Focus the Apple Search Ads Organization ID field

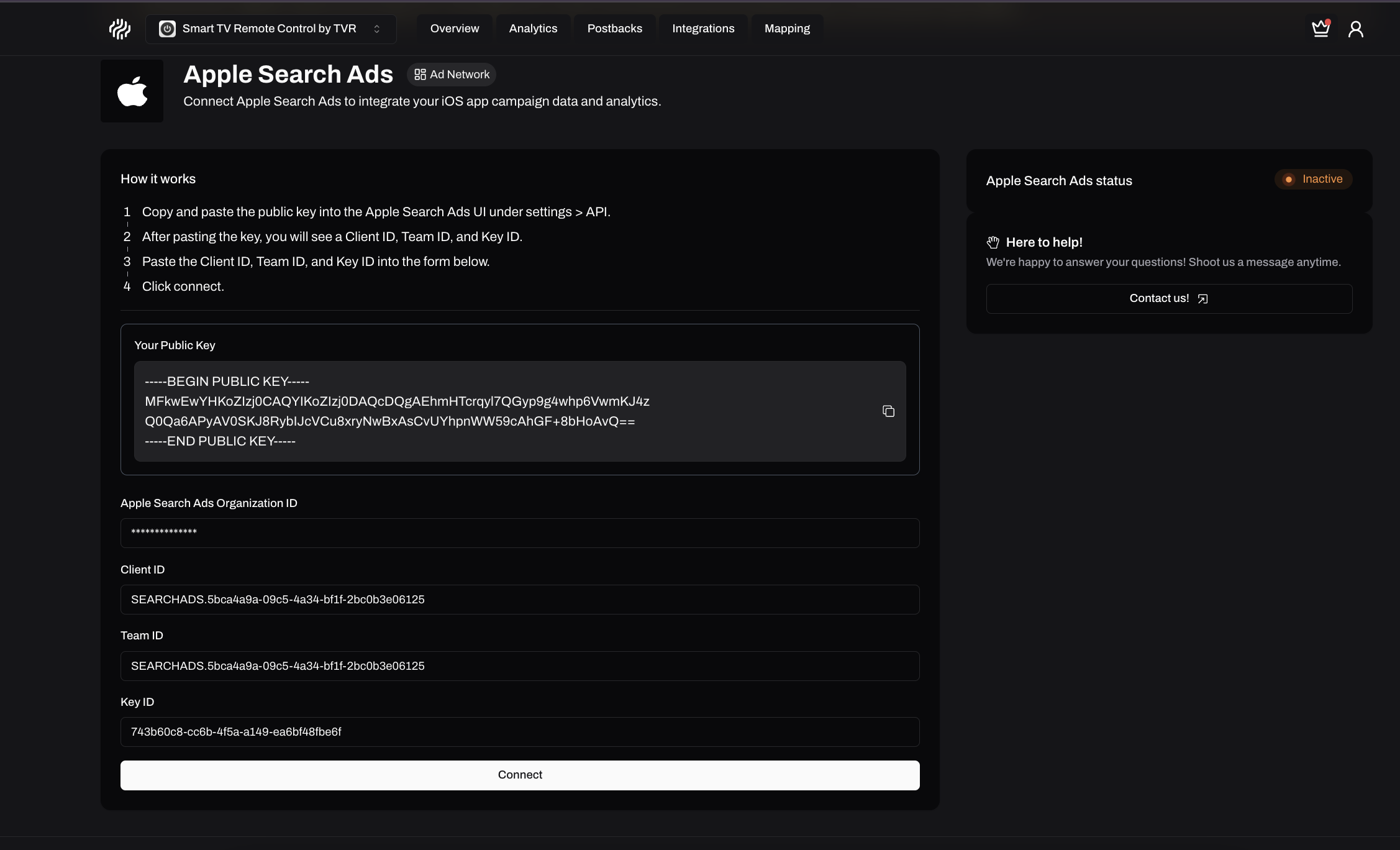point(520,533)
